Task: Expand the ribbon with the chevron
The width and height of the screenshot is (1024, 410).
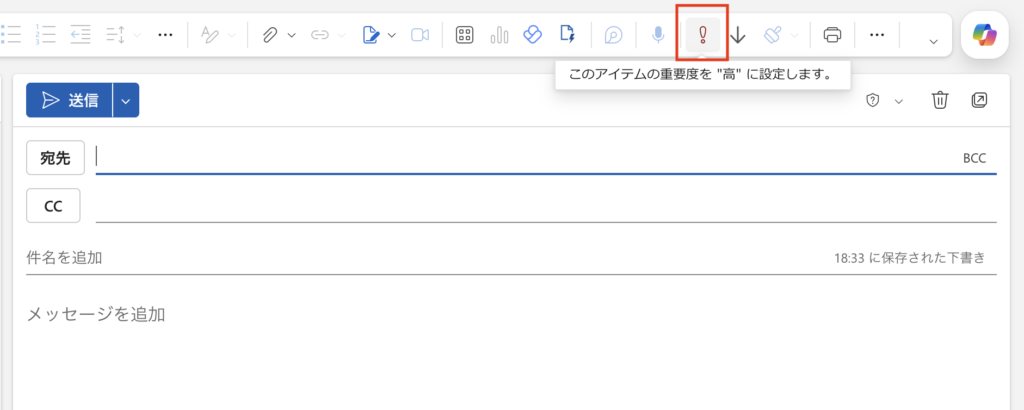Action: 933,40
